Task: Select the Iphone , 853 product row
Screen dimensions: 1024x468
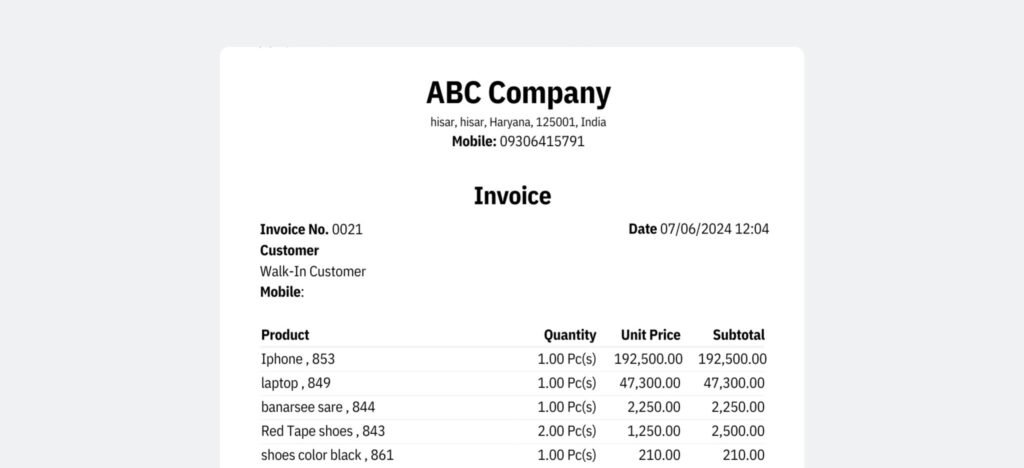Action: (298, 359)
